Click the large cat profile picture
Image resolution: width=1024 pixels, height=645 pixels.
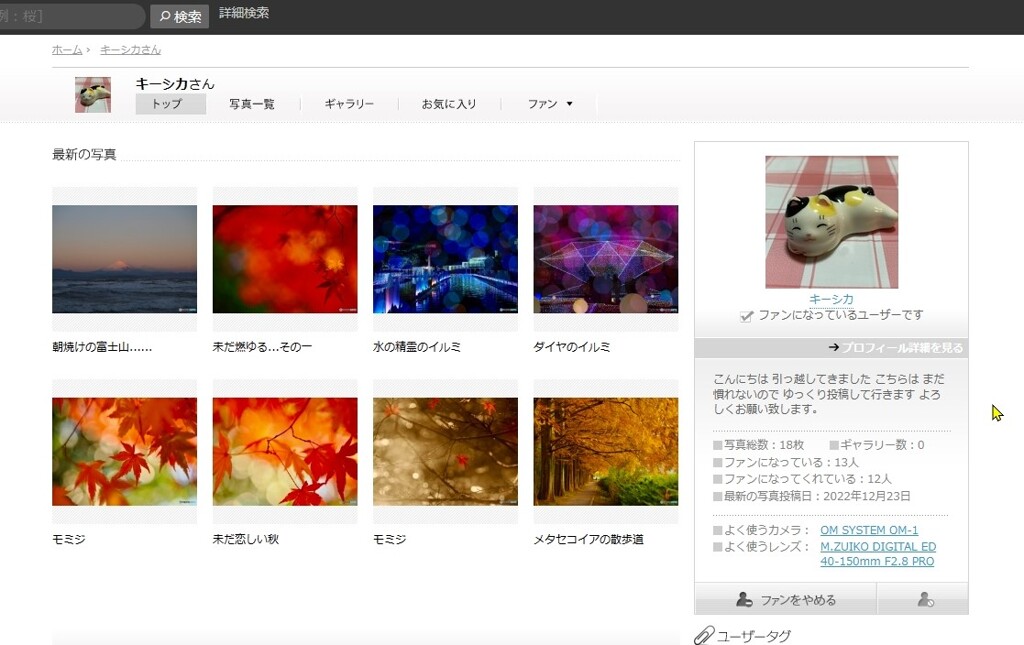pos(831,222)
